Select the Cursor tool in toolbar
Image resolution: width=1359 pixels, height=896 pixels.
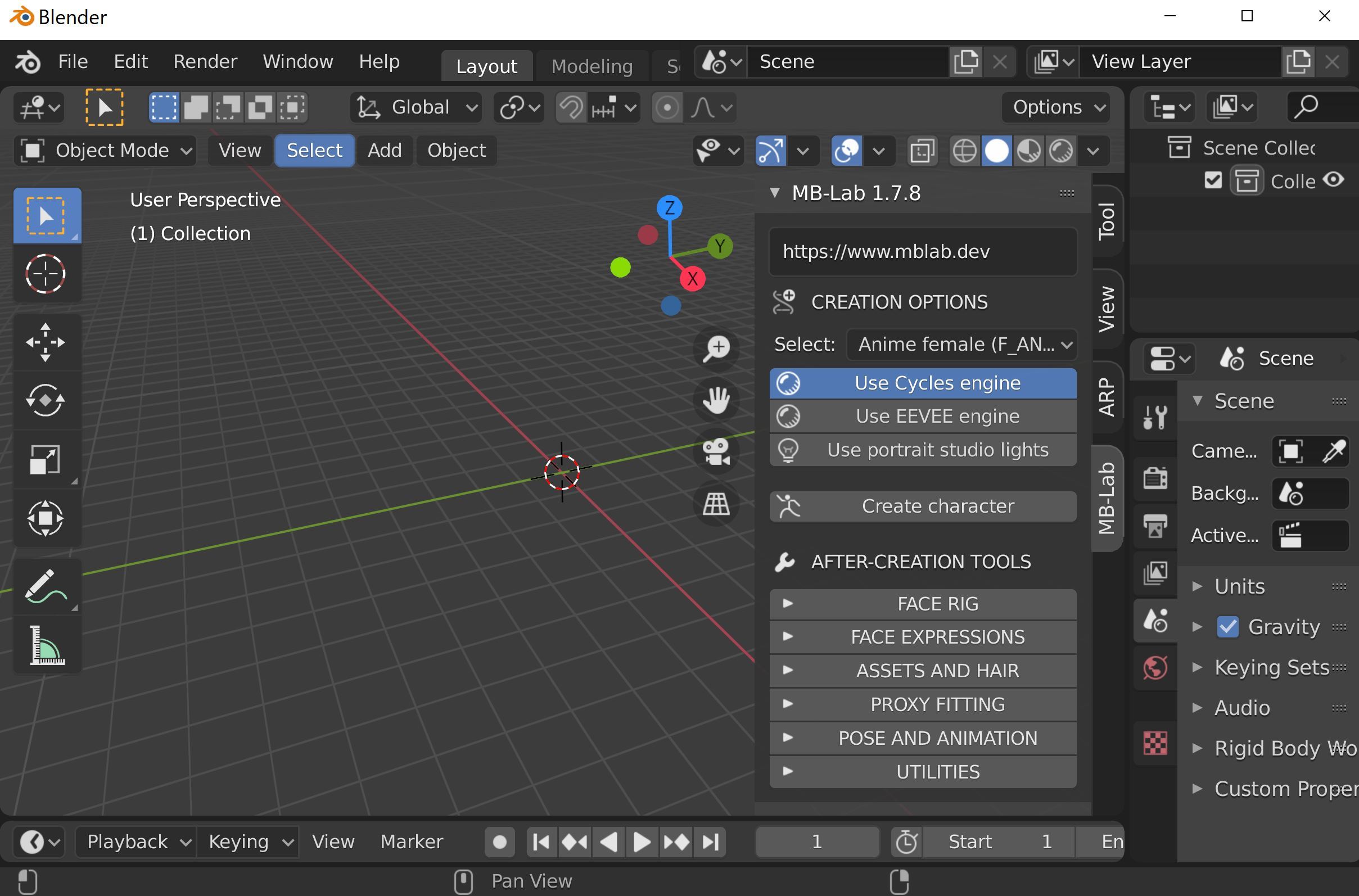pos(46,274)
